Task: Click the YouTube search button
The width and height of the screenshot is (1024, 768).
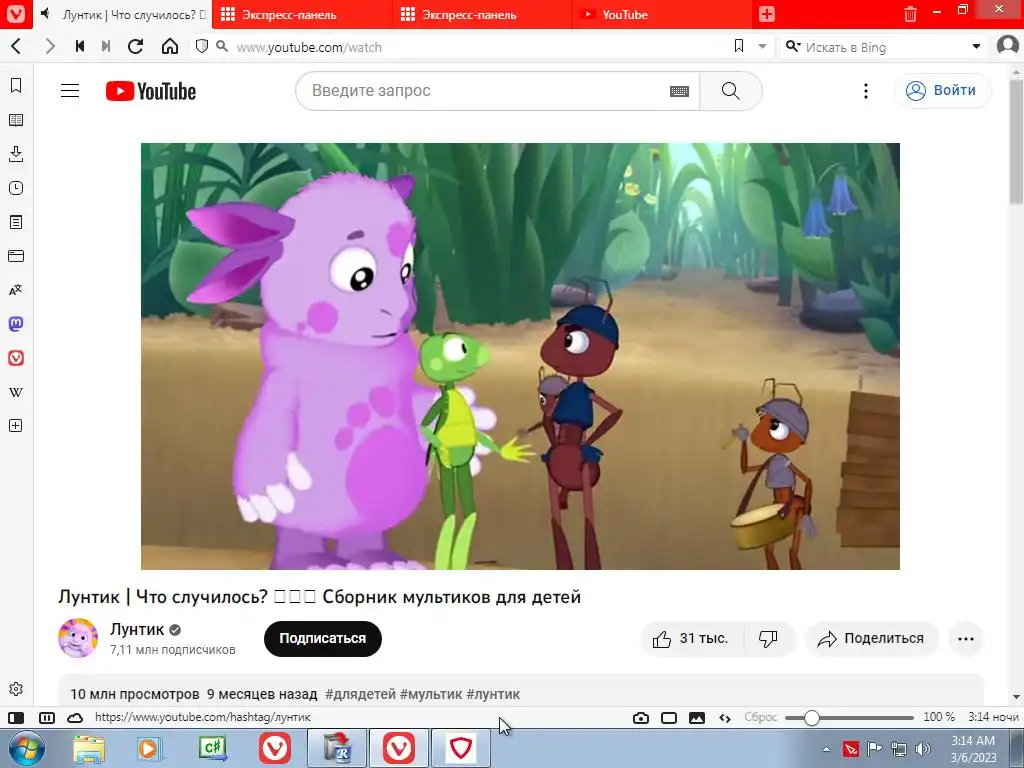Action: pos(731,91)
